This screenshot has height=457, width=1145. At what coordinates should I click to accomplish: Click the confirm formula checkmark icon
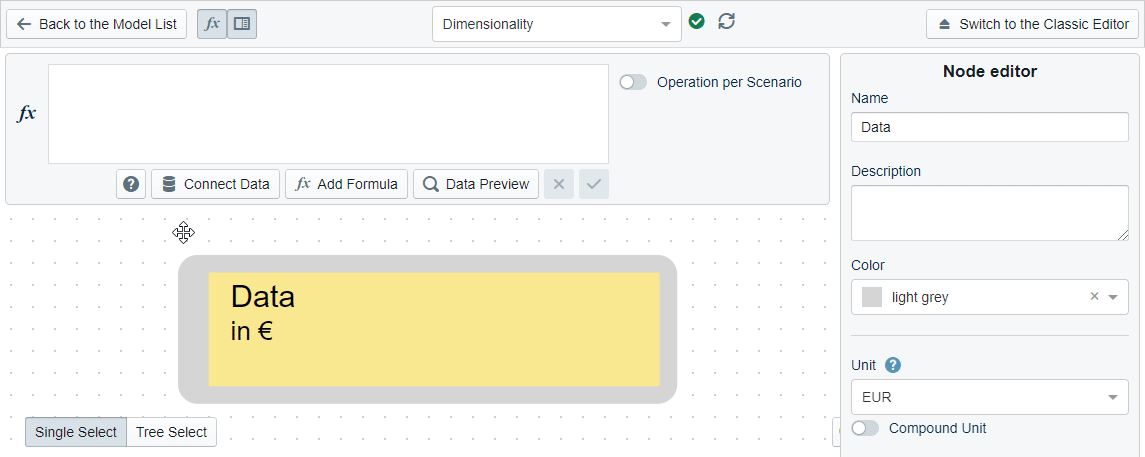click(x=594, y=184)
